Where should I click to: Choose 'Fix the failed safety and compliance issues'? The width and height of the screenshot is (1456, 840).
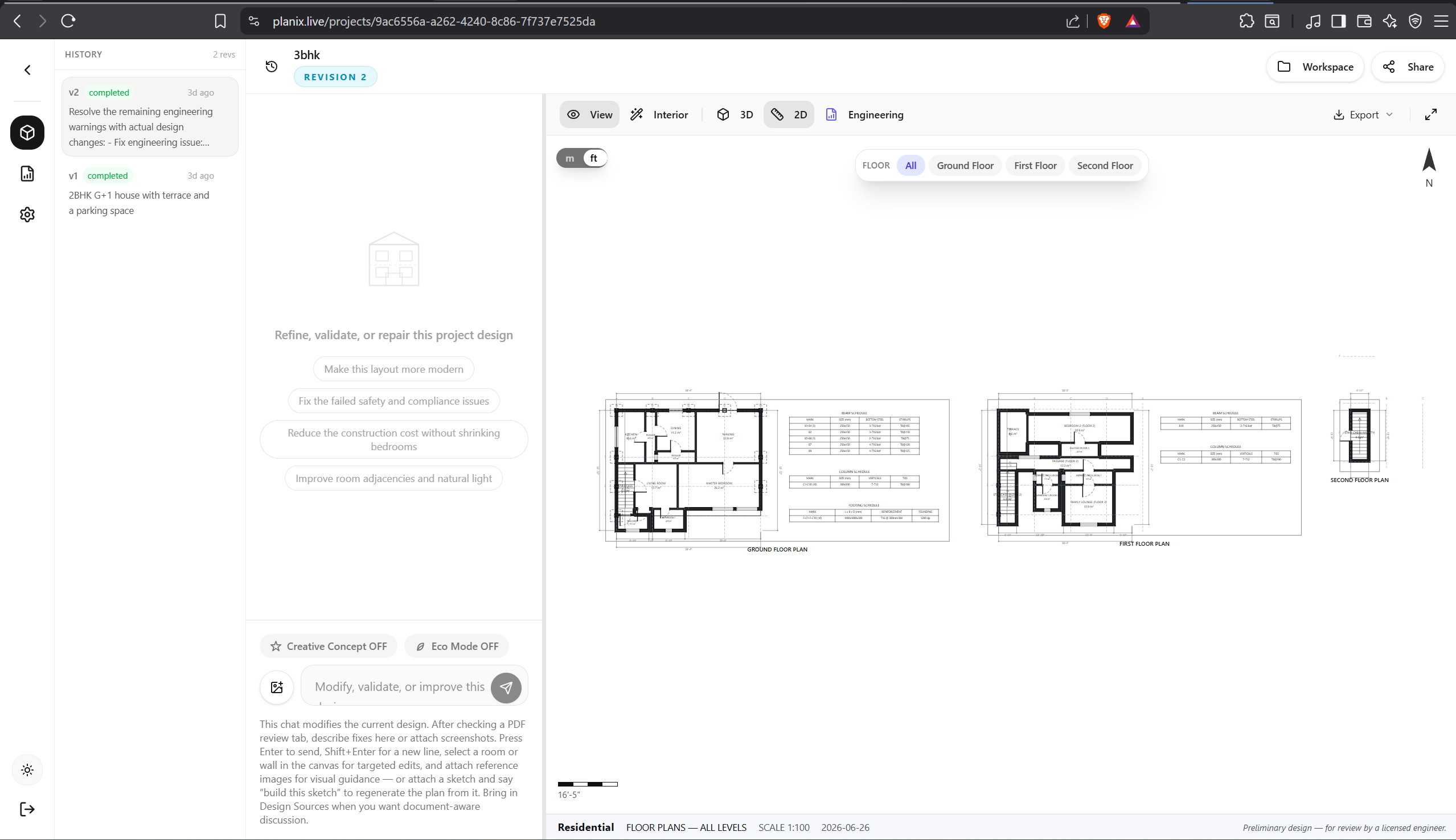point(393,401)
